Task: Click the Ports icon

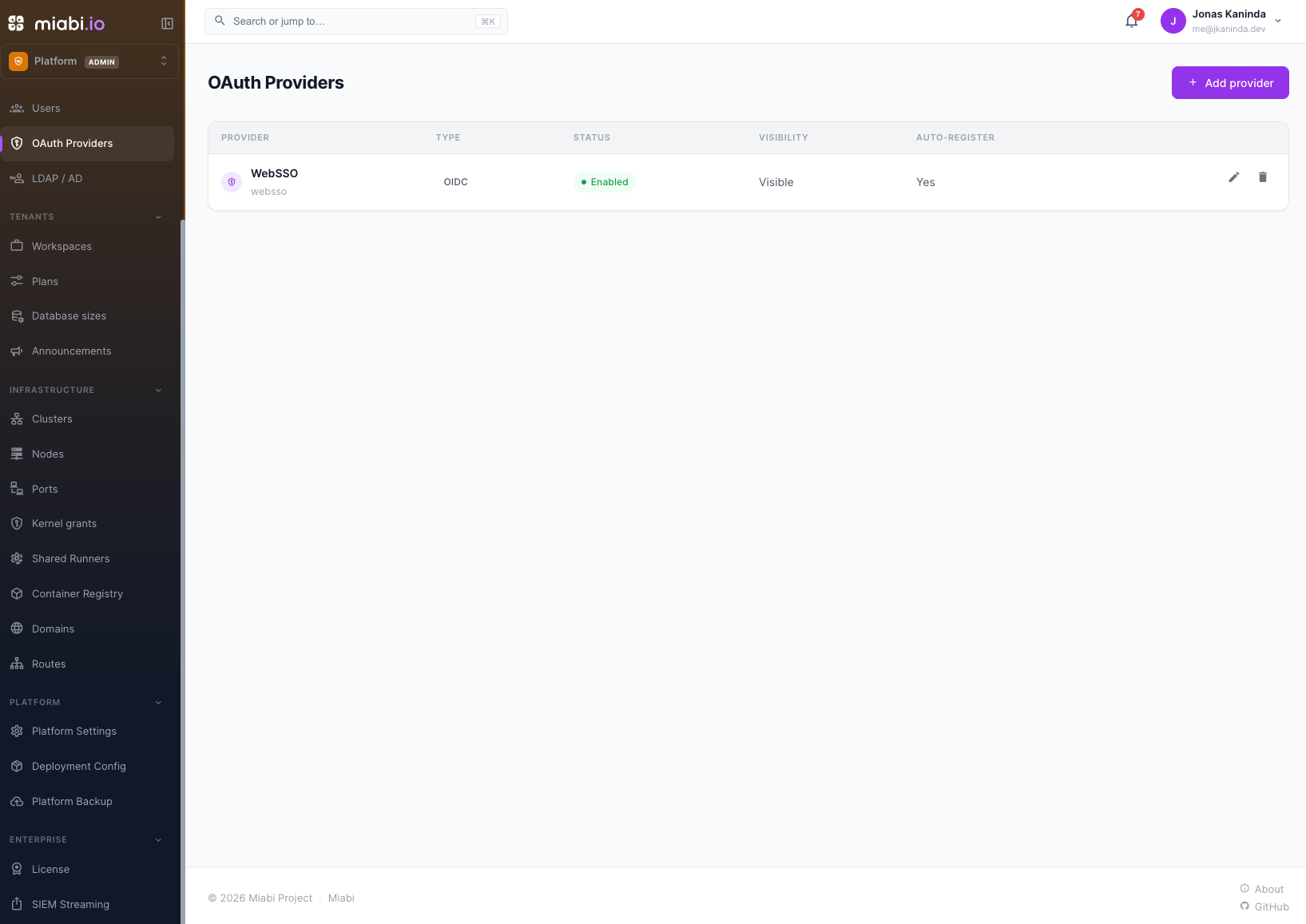Action: point(17,489)
